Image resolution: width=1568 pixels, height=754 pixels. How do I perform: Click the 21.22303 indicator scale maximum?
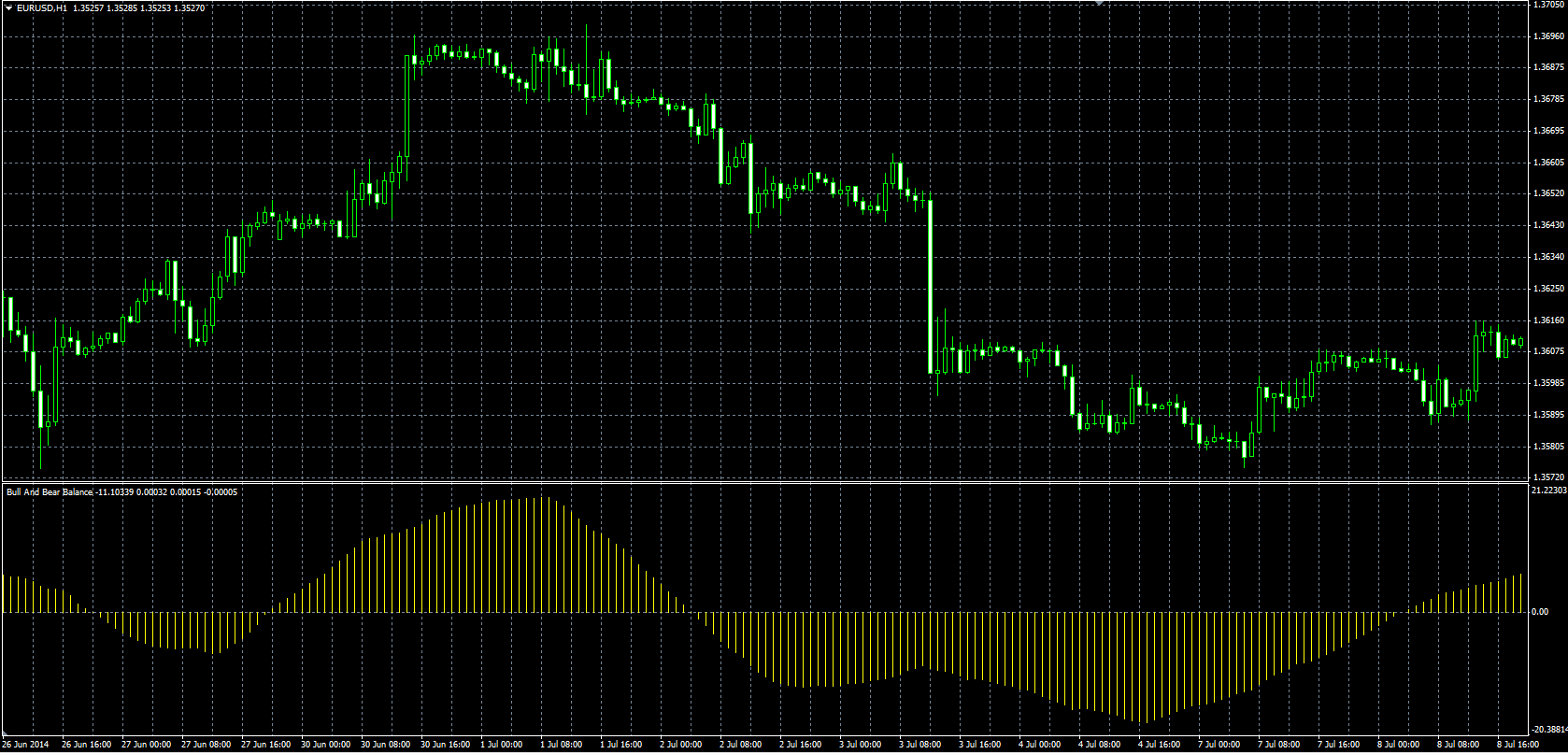(1549, 490)
